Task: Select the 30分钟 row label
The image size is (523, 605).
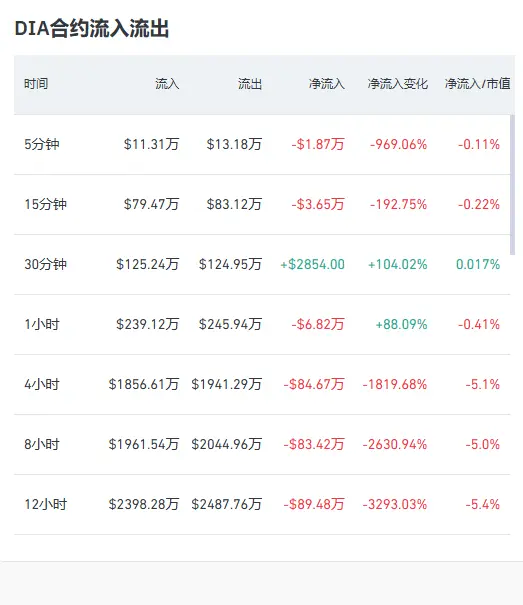Action: click(46, 264)
